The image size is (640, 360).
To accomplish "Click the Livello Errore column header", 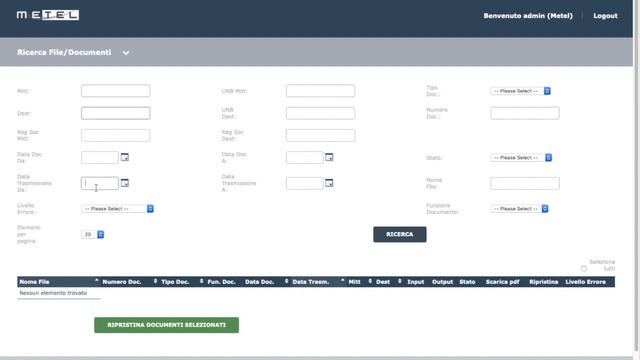I will [585, 282].
